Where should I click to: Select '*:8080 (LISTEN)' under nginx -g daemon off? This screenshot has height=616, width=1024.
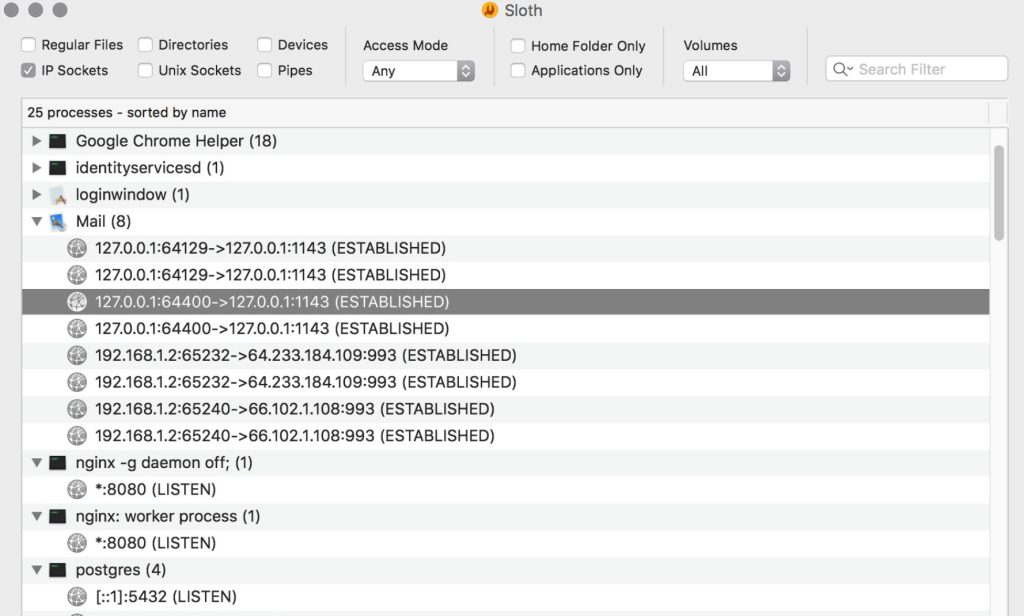(x=155, y=489)
